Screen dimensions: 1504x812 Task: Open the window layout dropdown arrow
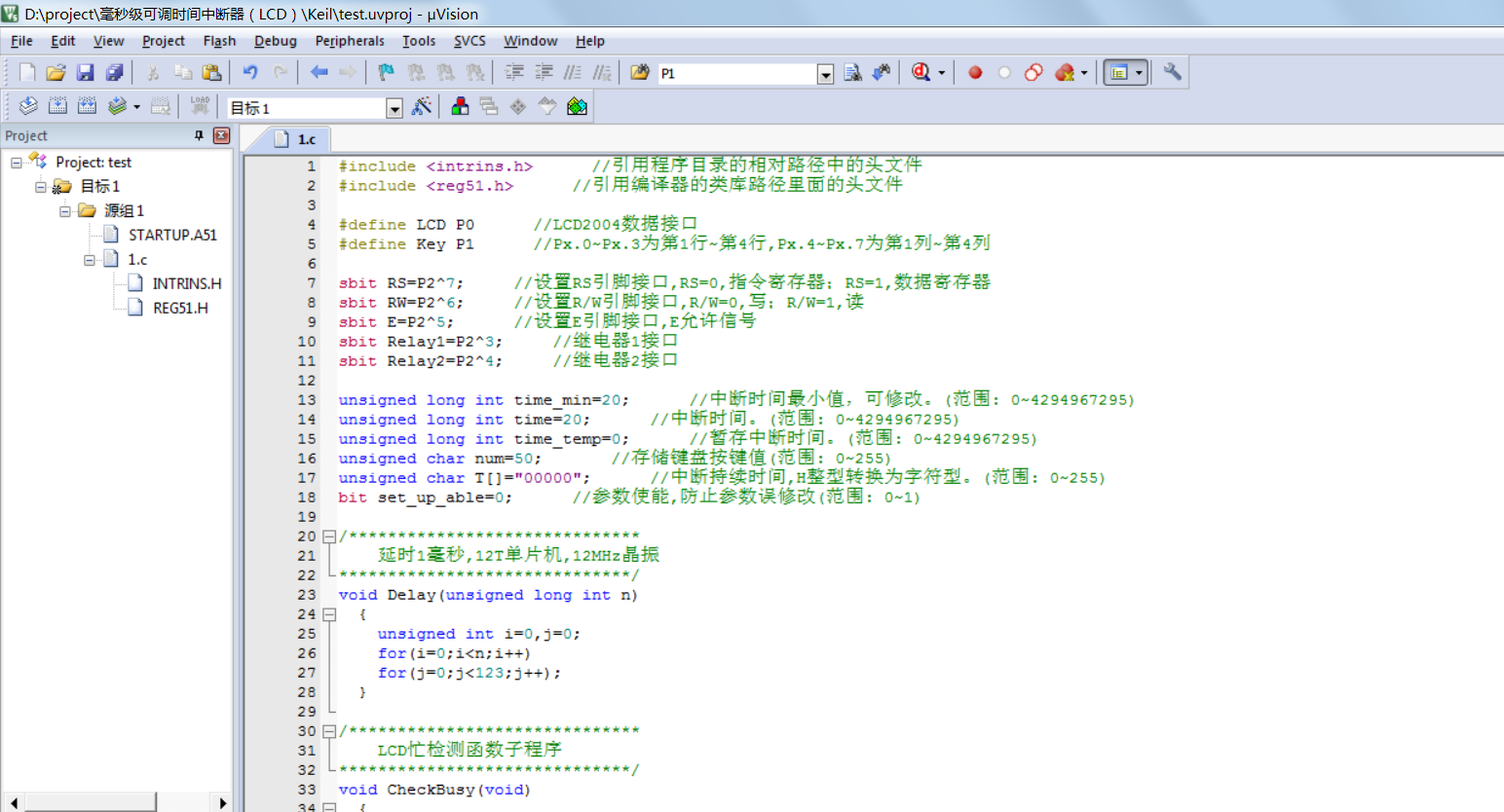(x=1139, y=73)
